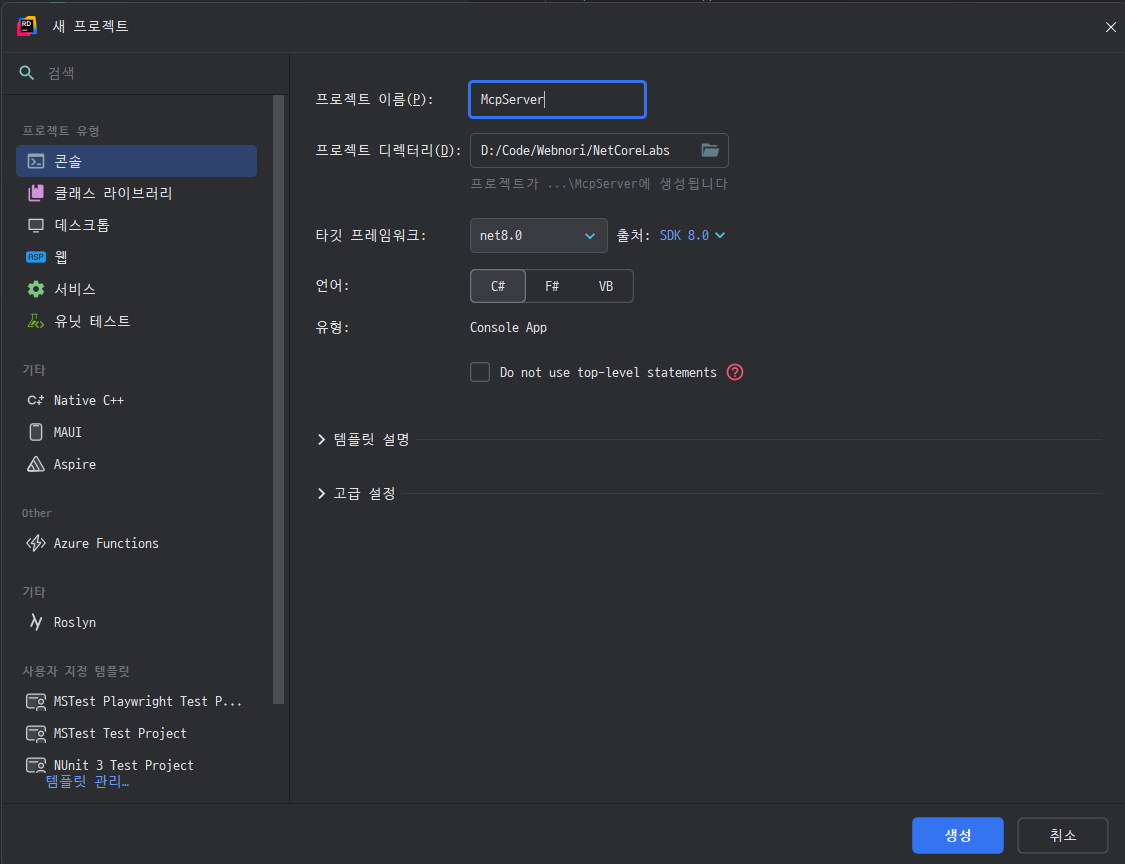Choose the Roslyn template icon
This screenshot has height=864, width=1125.
pos(36,622)
